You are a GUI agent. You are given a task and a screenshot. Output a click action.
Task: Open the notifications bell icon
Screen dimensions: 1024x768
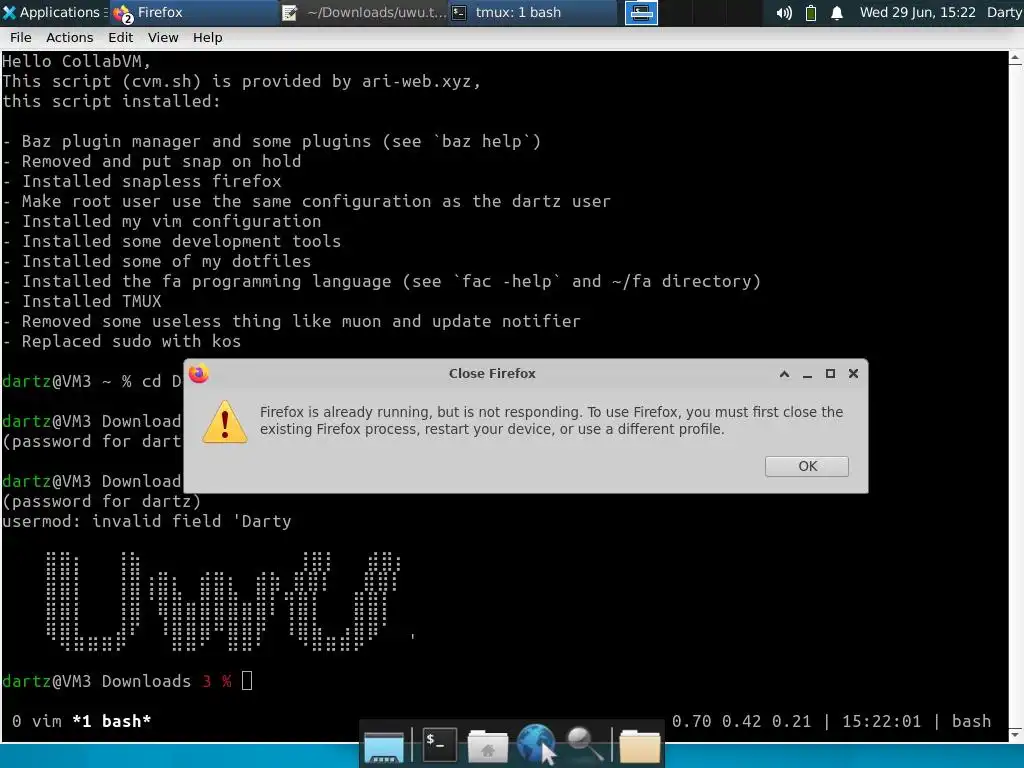pyautogui.click(x=837, y=13)
